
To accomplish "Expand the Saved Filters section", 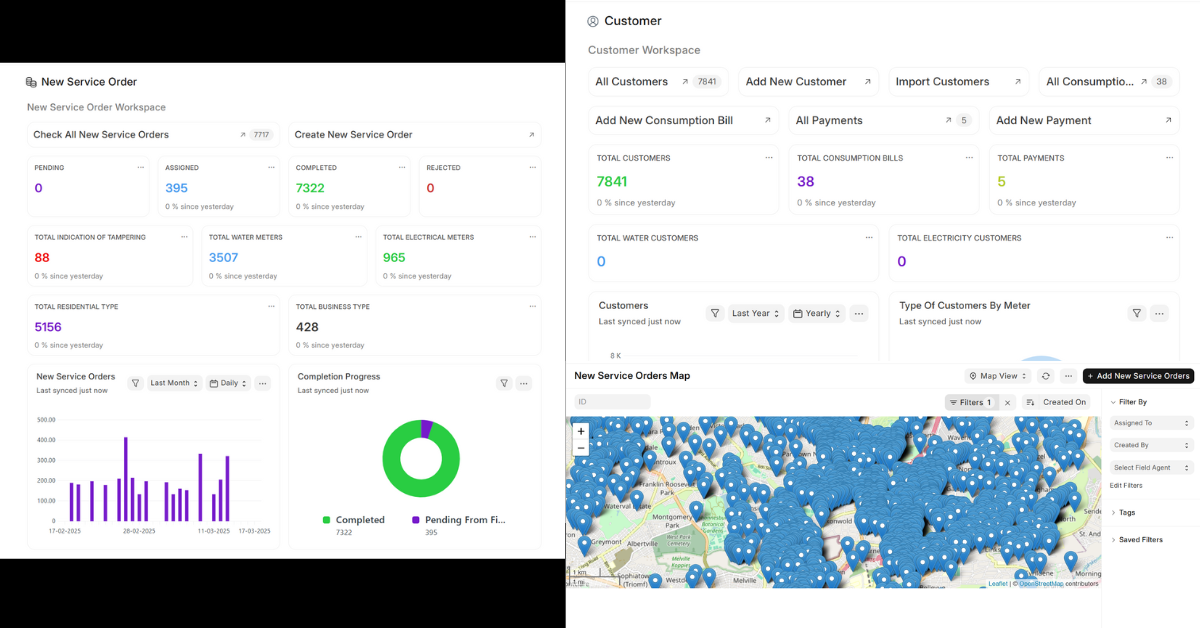I will (1140, 540).
